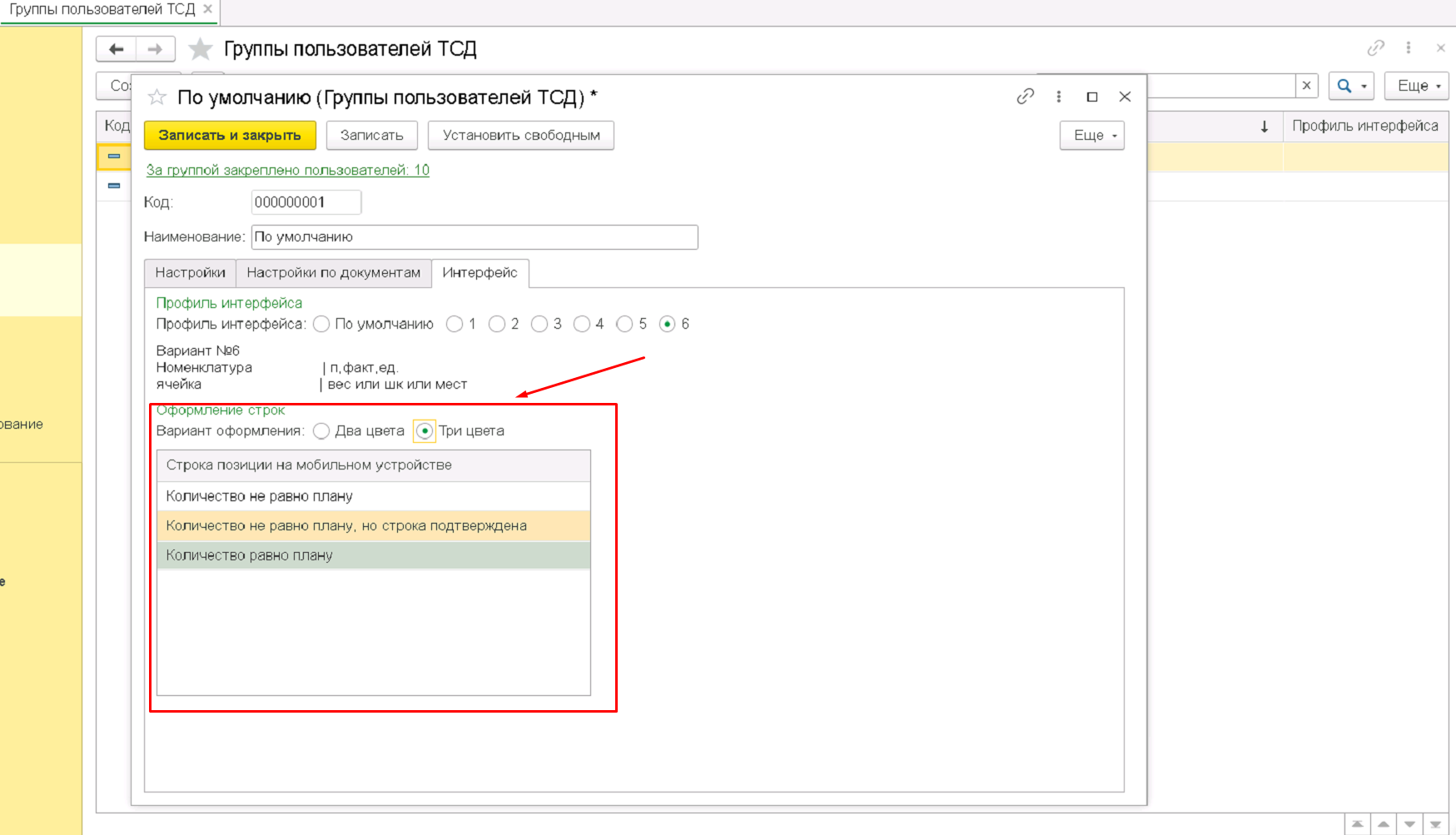Open the Настройки по документам tab
The image size is (1456, 835).
tap(333, 273)
